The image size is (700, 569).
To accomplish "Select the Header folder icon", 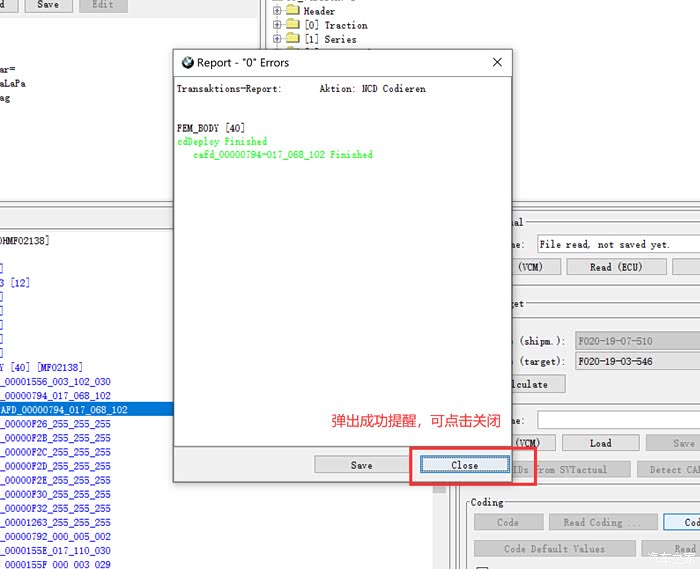I will tap(292, 11).
